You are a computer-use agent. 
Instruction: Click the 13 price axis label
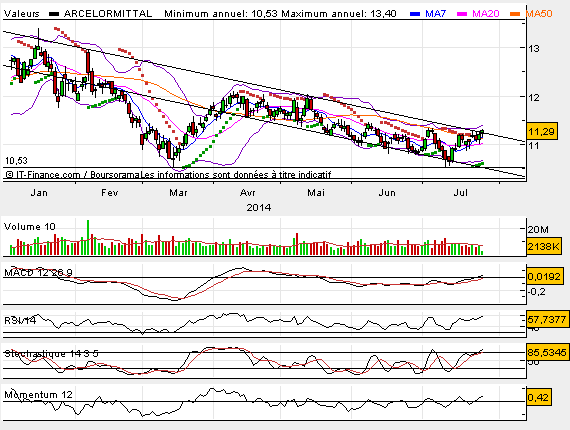[534, 48]
